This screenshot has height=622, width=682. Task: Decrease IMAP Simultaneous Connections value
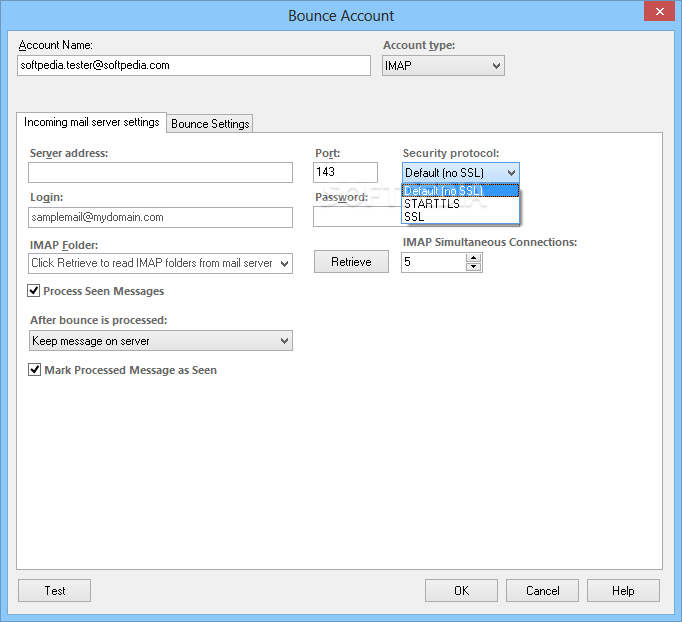point(473,267)
